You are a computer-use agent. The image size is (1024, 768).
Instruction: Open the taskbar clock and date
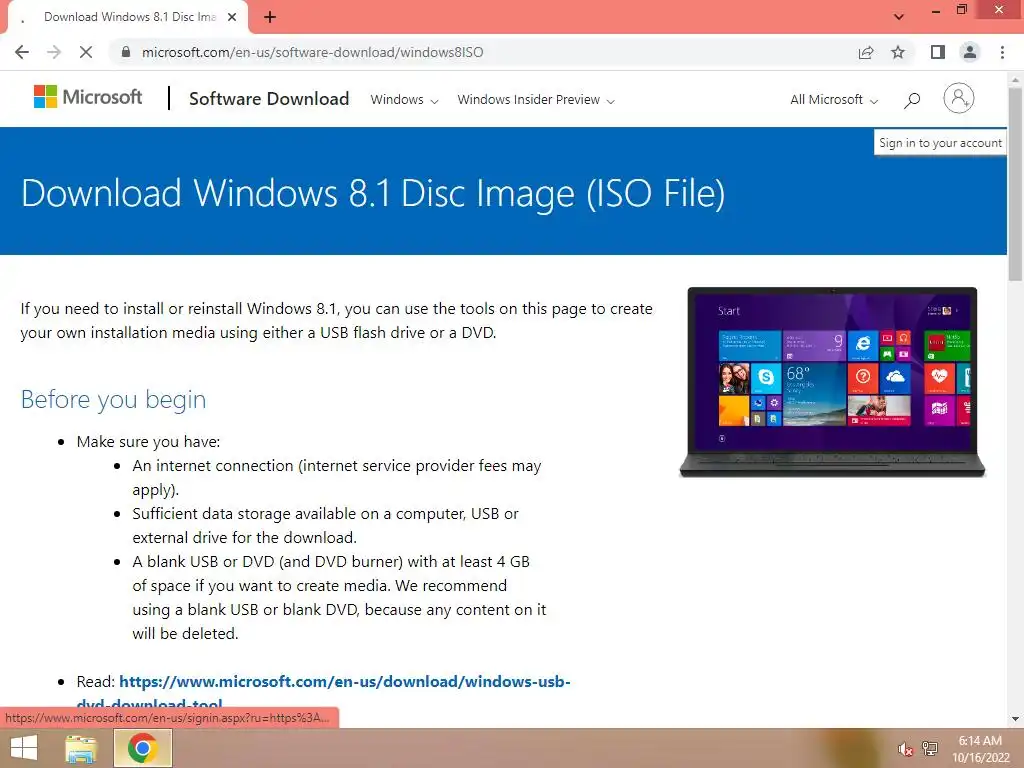click(980, 749)
